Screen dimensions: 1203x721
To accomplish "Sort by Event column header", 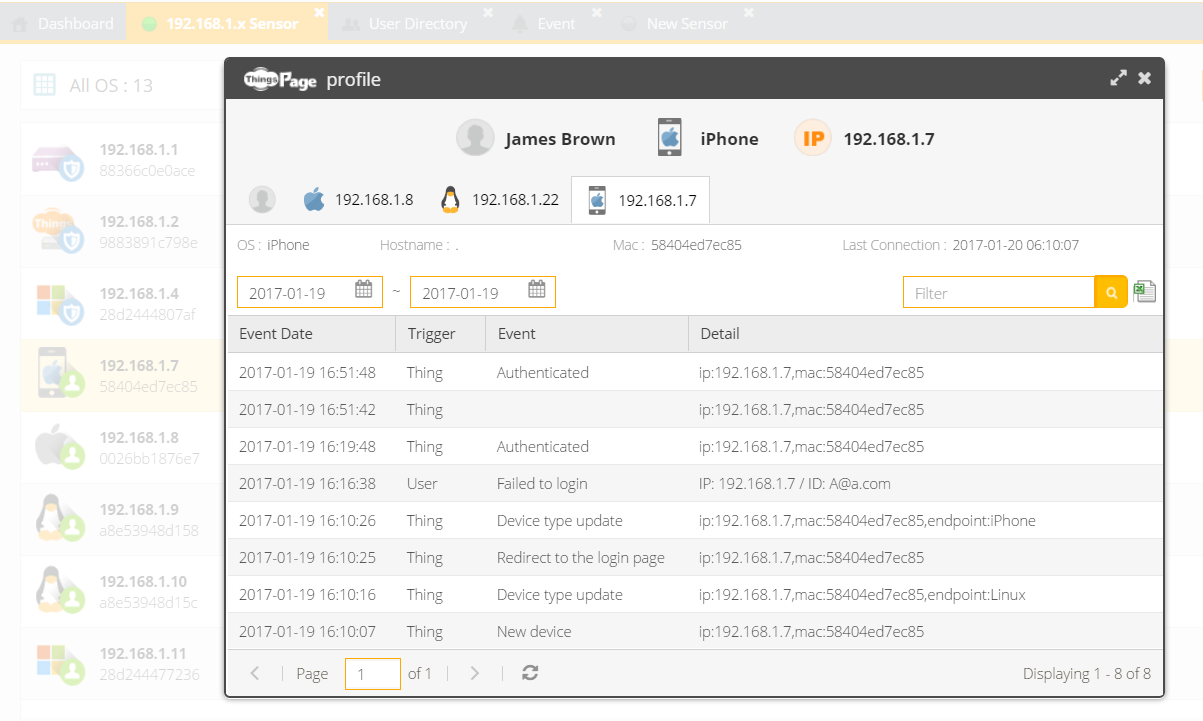I will 587,334.
